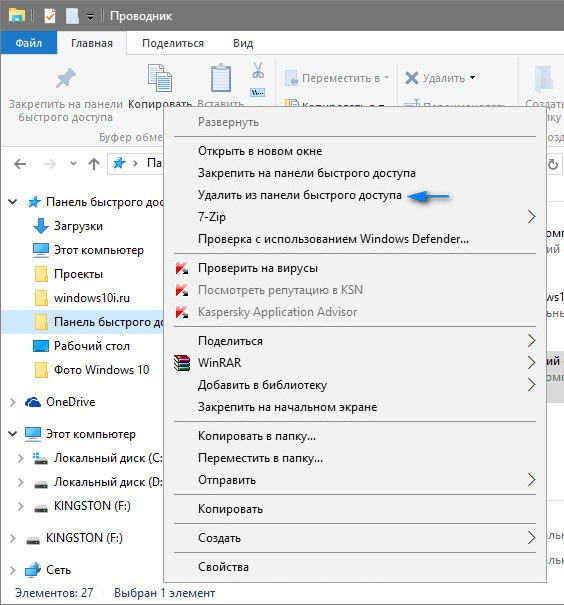Expand the Локальный диск (C:) node
This screenshot has width=564, height=605.
point(20,458)
